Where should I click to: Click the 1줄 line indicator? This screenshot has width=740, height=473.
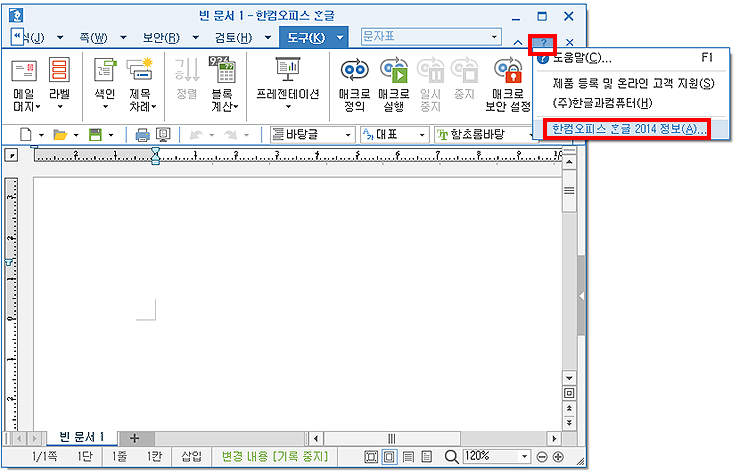click(x=119, y=456)
